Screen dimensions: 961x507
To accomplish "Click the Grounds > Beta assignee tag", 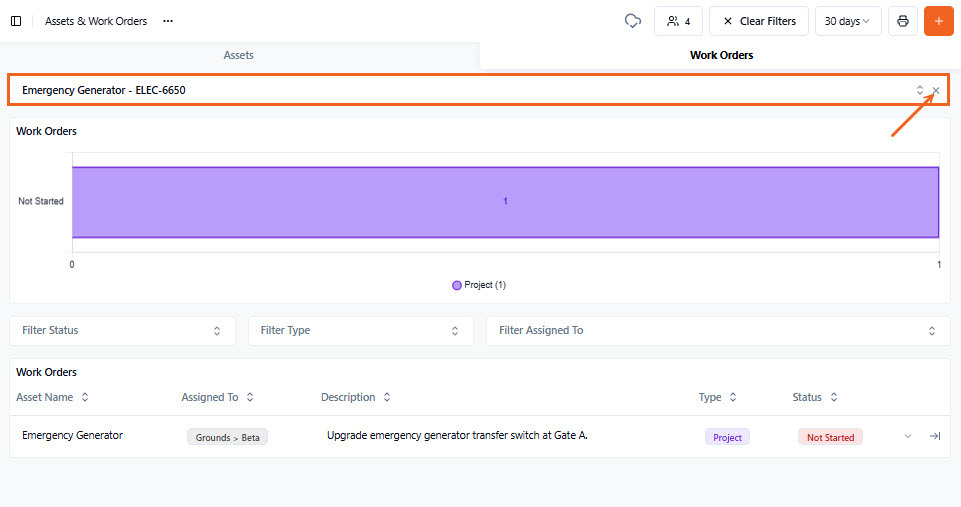I will (x=227, y=437).
